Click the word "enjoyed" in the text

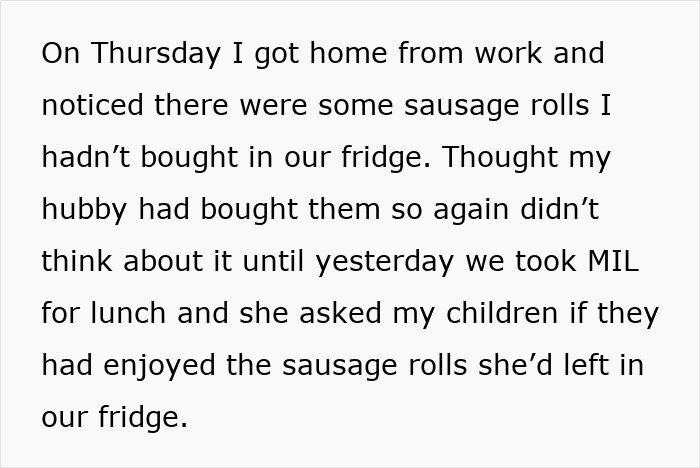coord(159,367)
